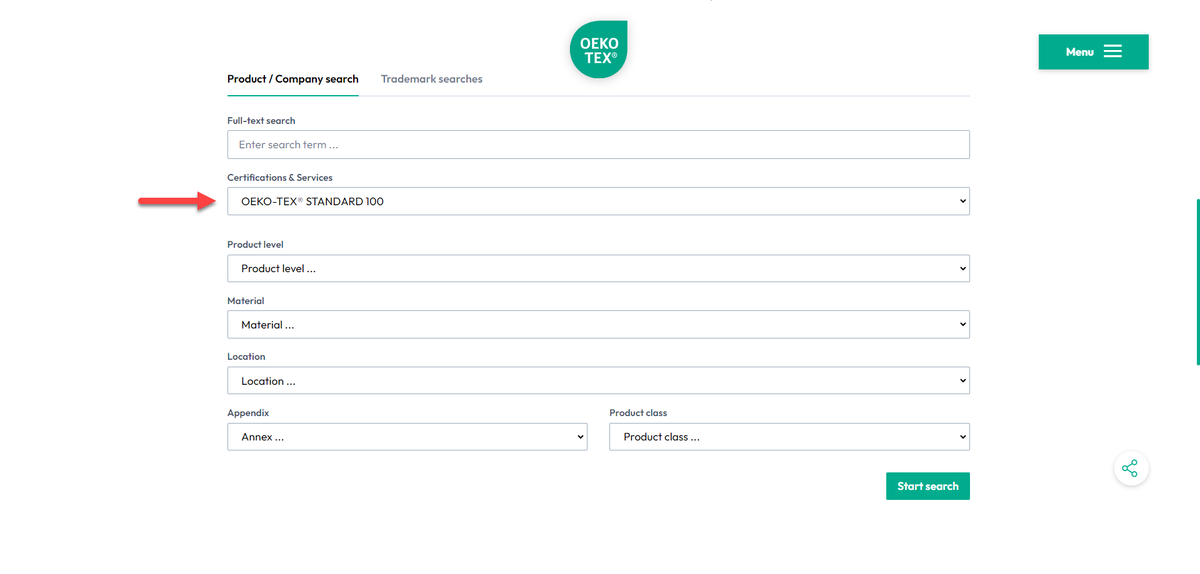The image size is (1200, 574).
Task: Switch to Product / Company search tab
Action: click(x=293, y=79)
